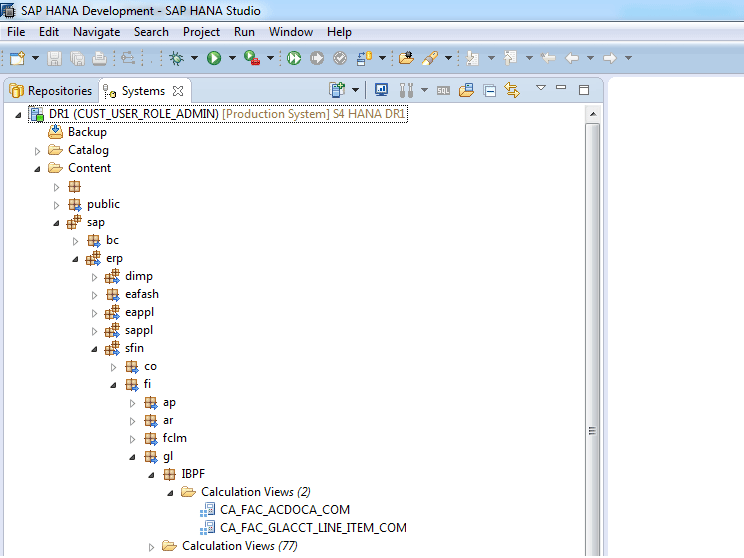
Task: Click the Print toolbar icon
Action: pos(99,58)
